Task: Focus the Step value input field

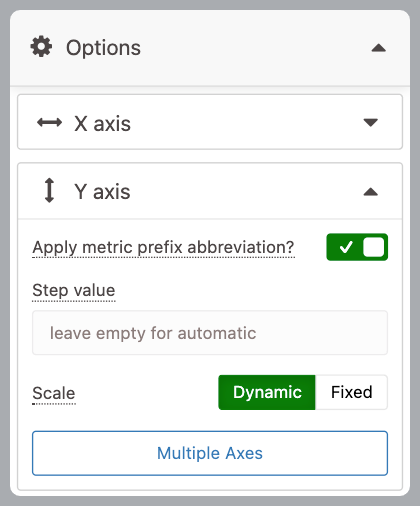Action: (210, 333)
